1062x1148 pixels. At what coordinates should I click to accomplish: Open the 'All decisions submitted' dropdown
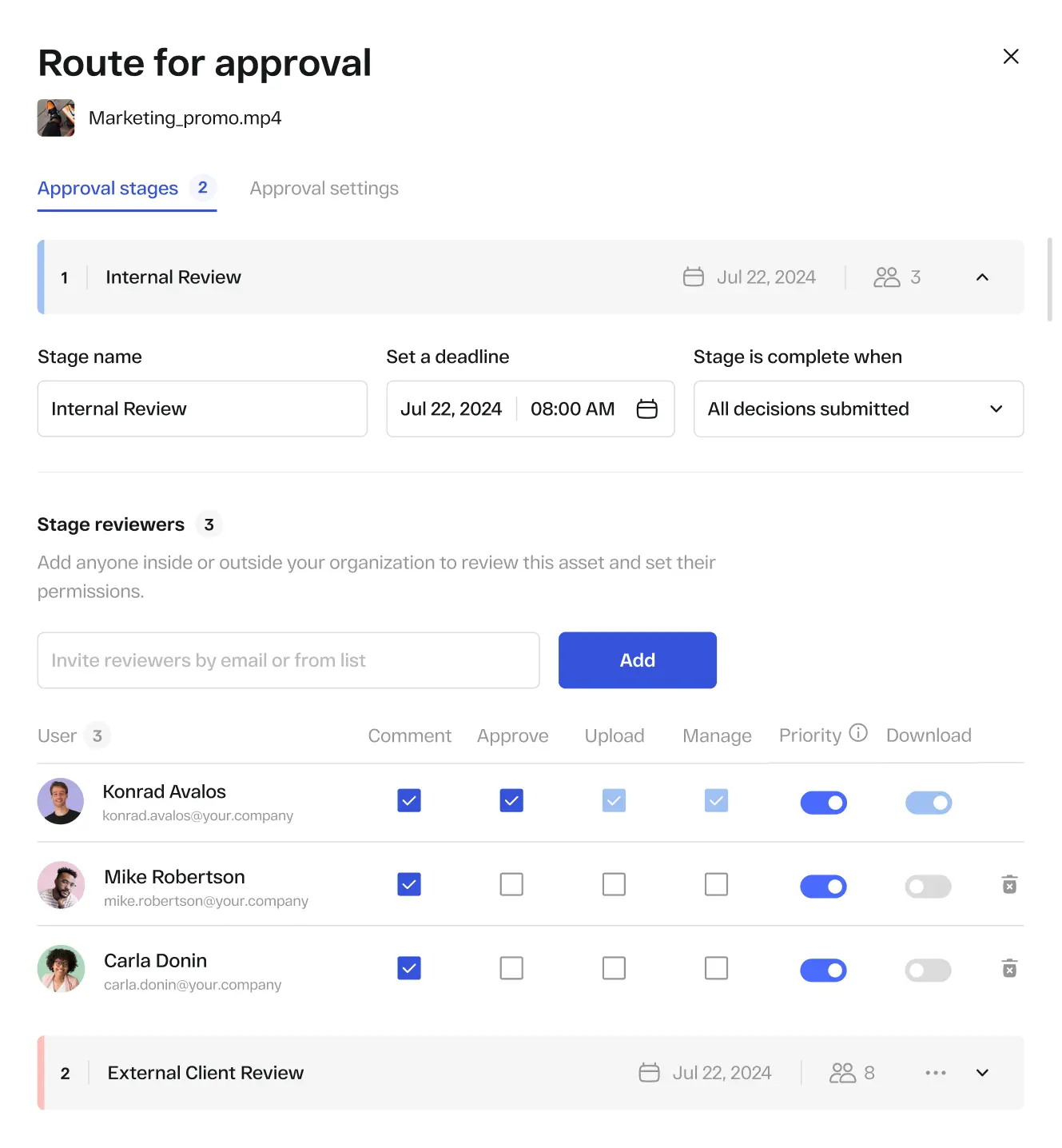pyautogui.click(x=858, y=409)
